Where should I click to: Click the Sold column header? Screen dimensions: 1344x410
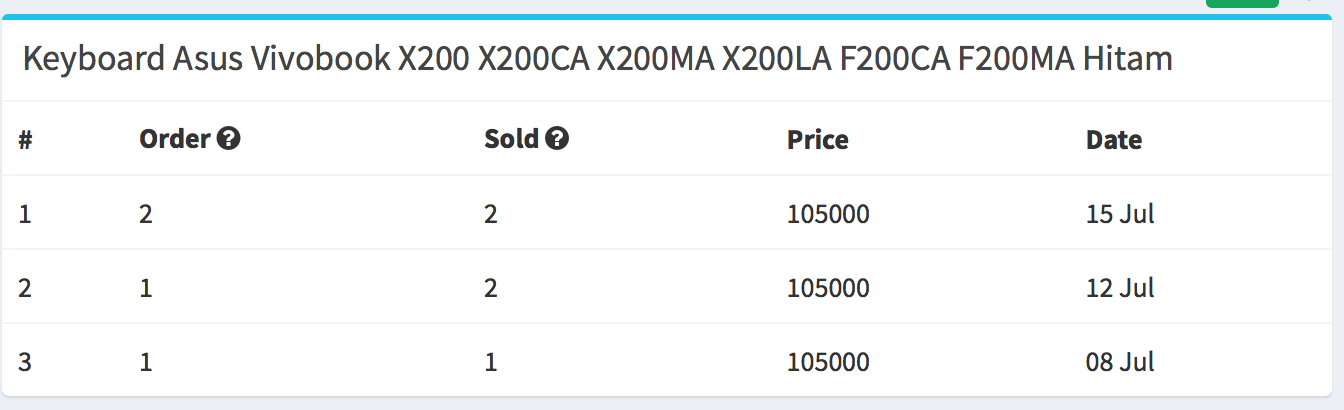point(512,139)
